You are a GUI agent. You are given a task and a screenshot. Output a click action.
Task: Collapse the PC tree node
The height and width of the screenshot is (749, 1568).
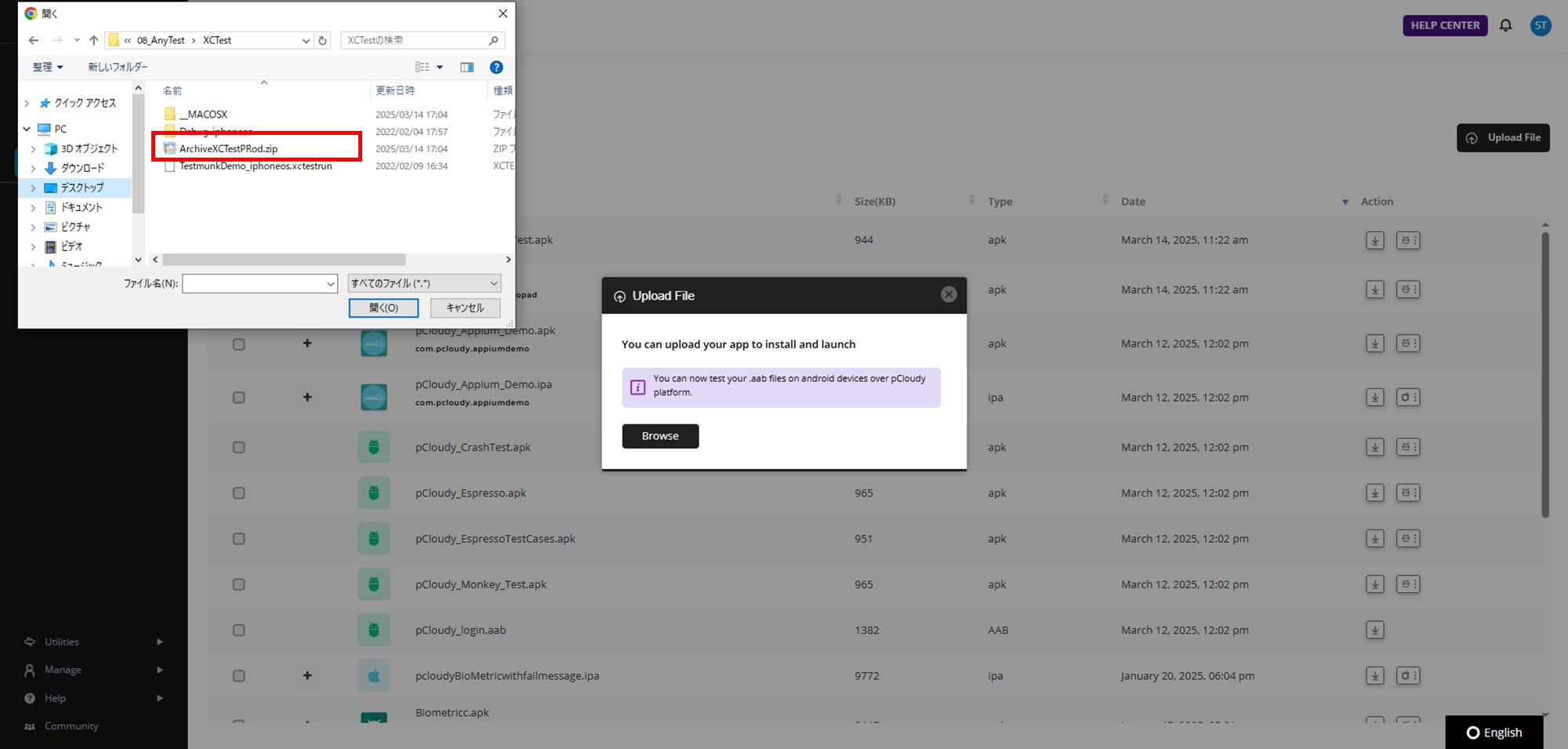click(27, 129)
